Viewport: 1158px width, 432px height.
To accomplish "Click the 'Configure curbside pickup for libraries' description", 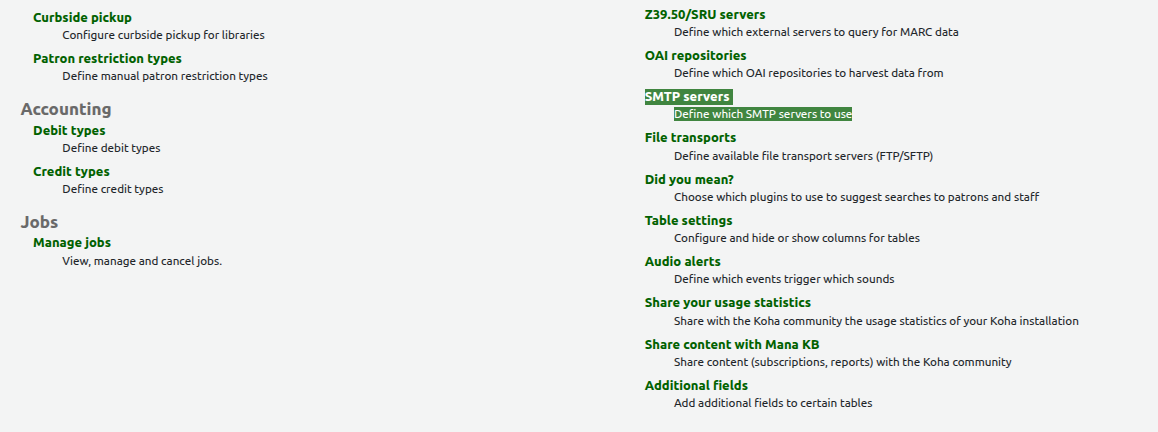I will pos(163,35).
